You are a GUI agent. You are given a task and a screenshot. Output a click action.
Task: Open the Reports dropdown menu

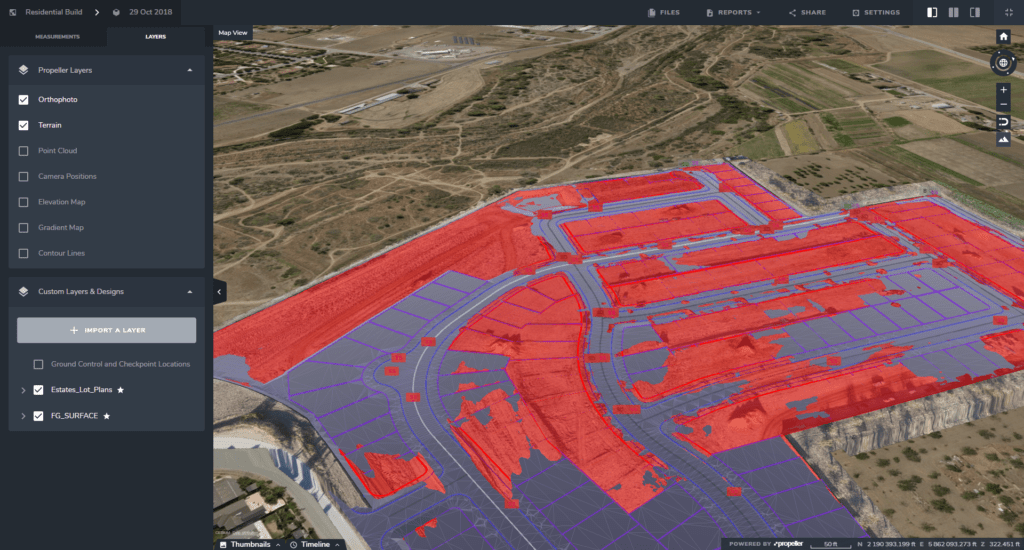(733, 13)
